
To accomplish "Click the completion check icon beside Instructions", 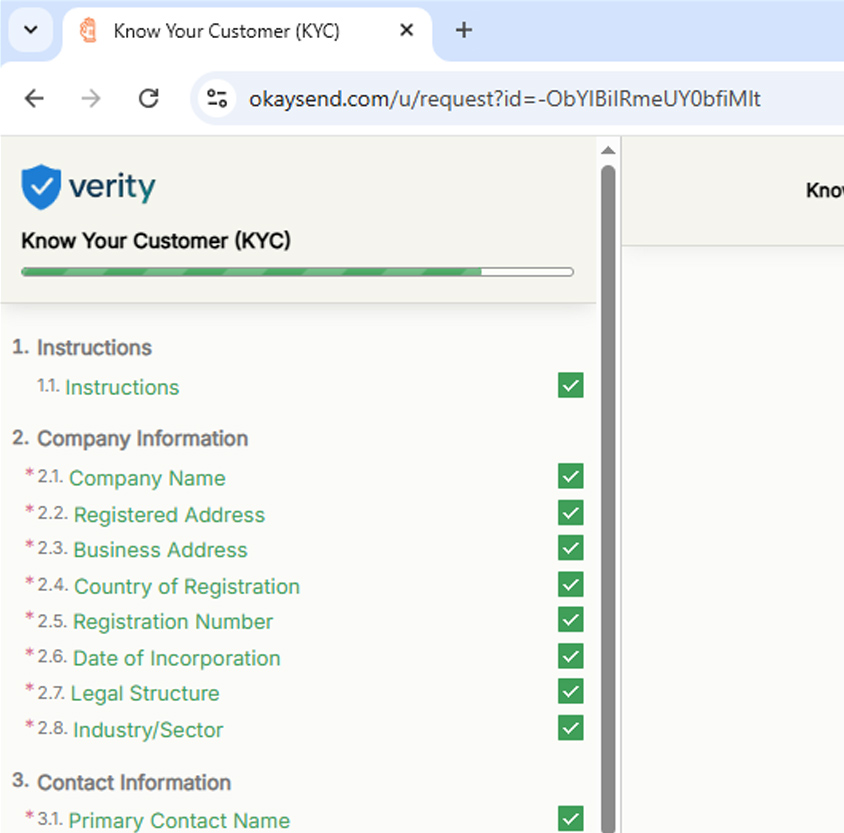I will click(570, 385).
